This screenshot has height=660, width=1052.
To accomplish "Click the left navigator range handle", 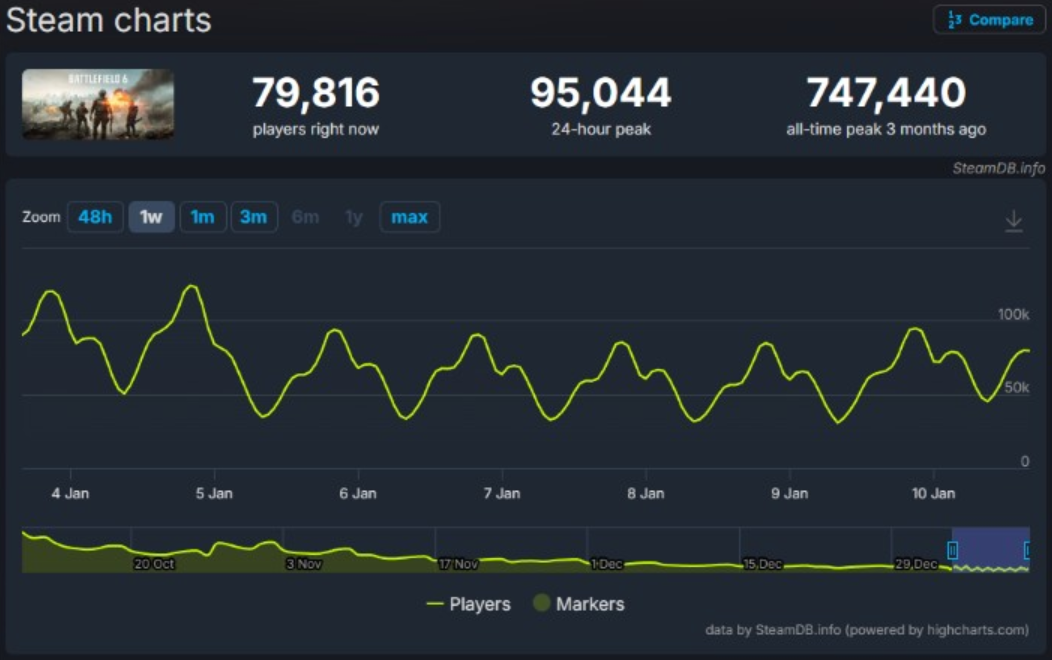I will (952, 549).
